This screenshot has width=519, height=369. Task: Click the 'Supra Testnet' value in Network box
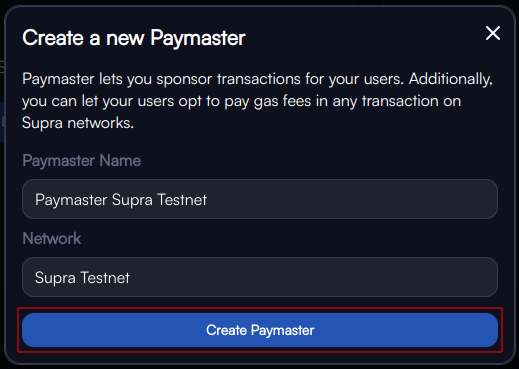pos(82,278)
